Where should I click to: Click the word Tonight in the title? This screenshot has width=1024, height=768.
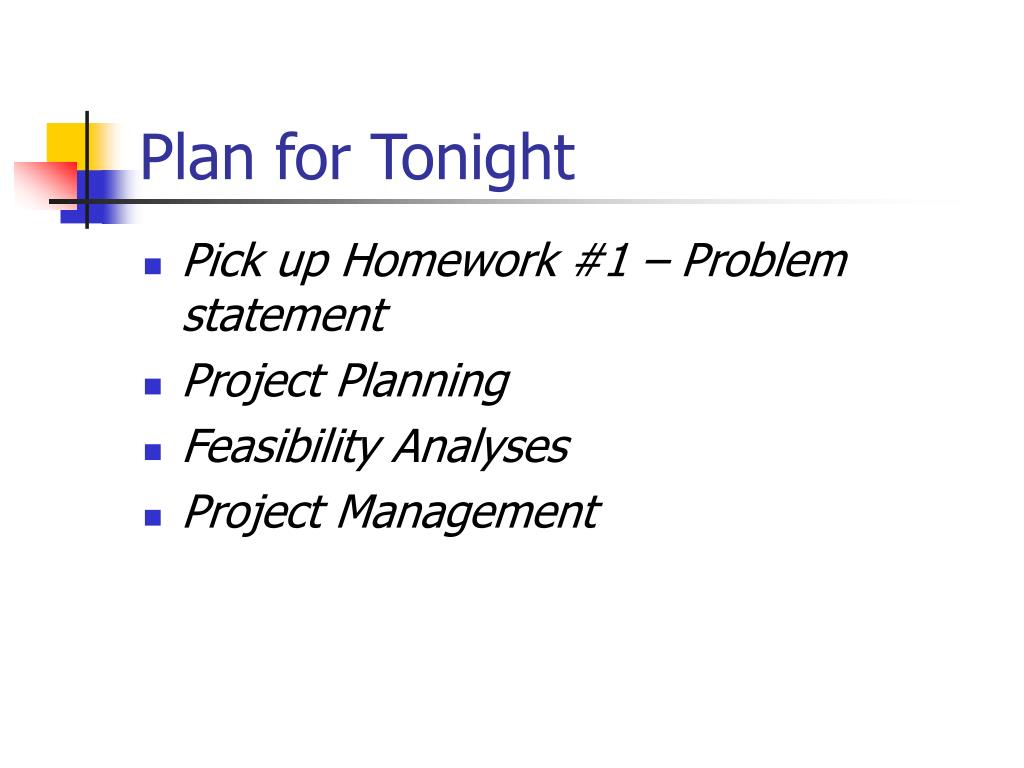tap(473, 158)
